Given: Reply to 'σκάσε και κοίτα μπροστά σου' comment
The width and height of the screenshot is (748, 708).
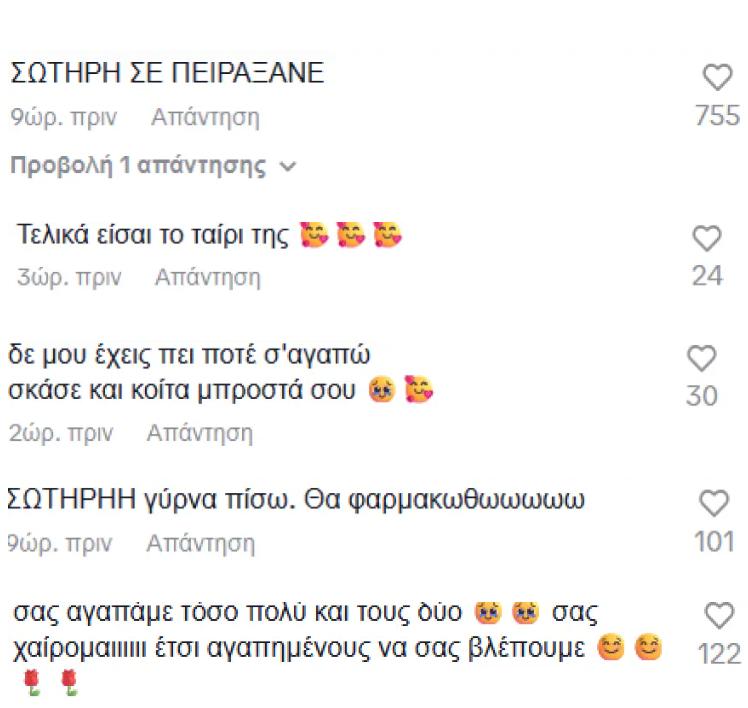Looking at the screenshot, I should (x=199, y=434).
